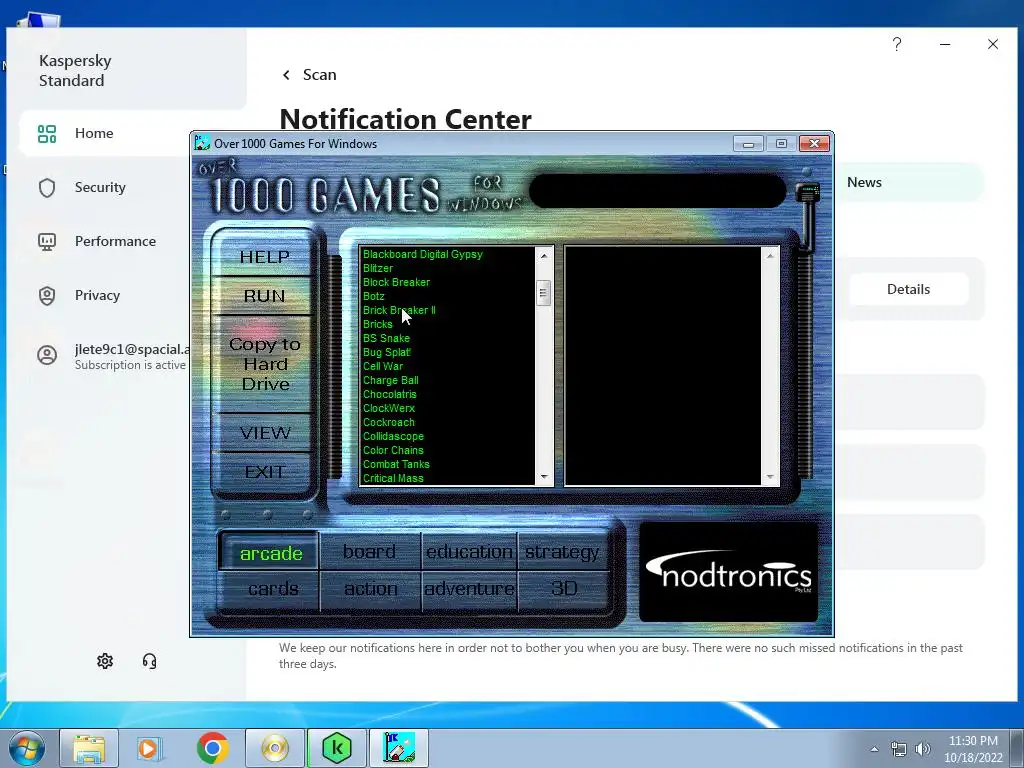Click description pane scroll down arrow
1024x768 pixels.
coord(770,477)
